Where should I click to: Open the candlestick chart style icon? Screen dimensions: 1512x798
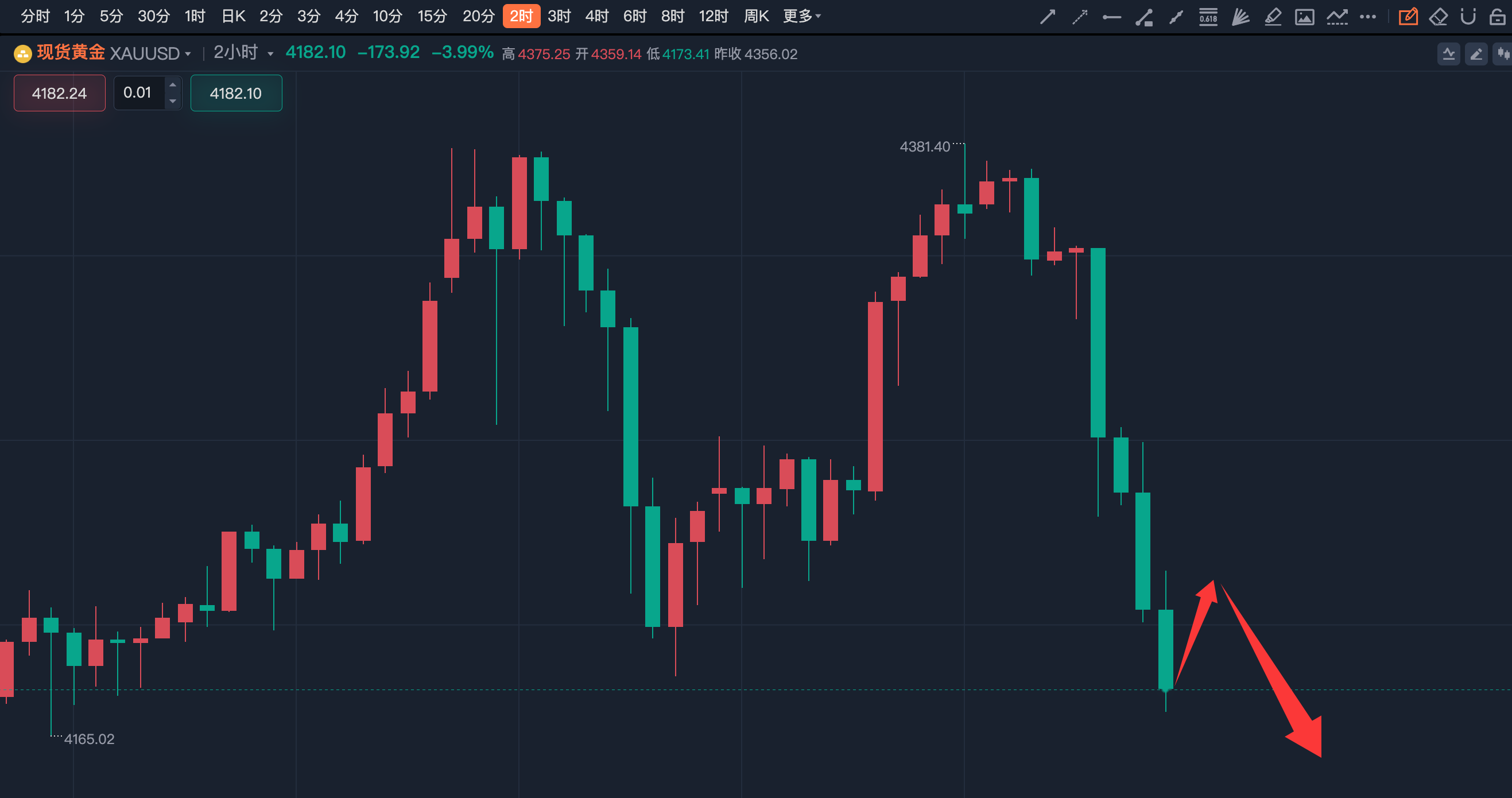point(1503,54)
